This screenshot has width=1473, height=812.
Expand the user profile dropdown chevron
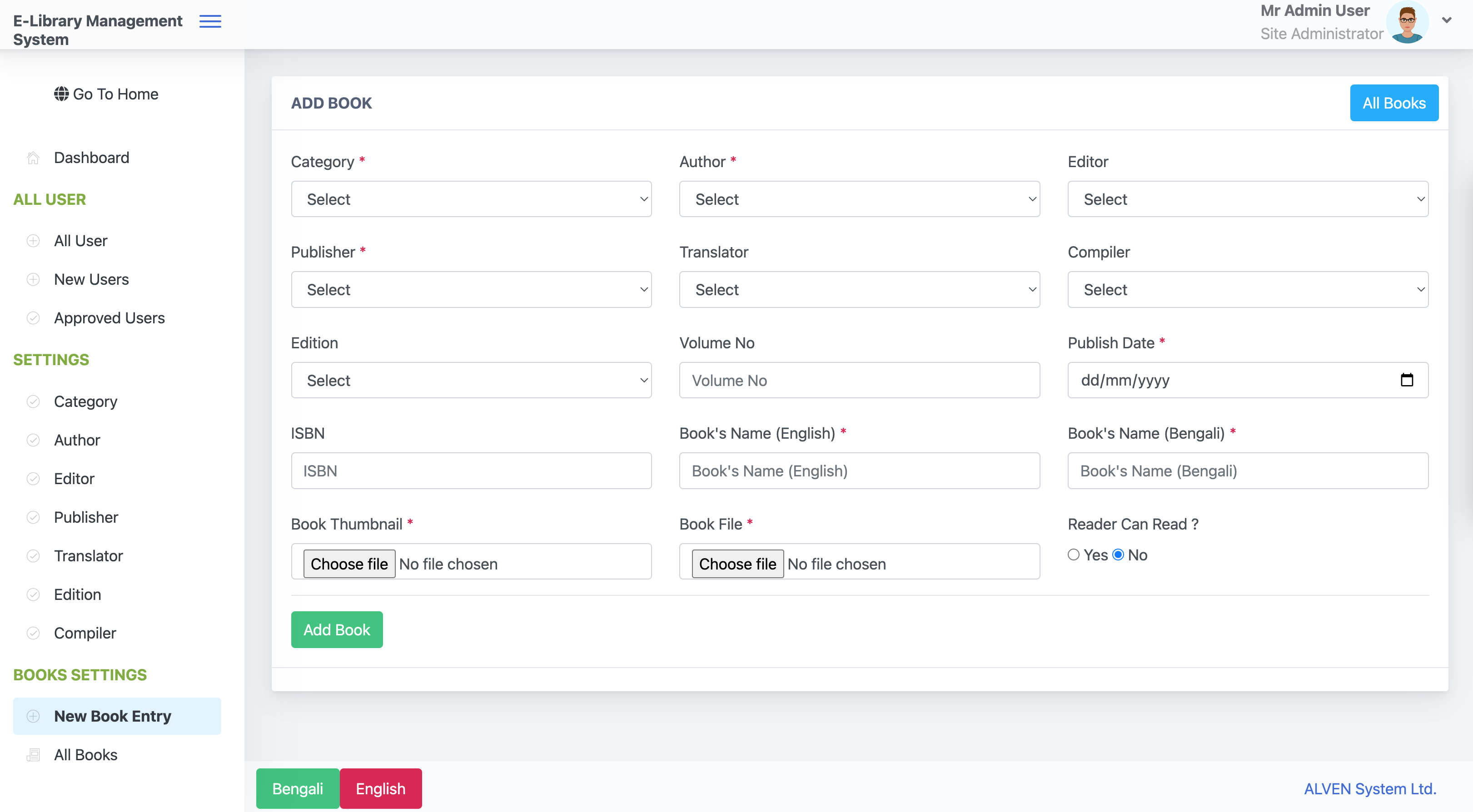pyautogui.click(x=1447, y=20)
